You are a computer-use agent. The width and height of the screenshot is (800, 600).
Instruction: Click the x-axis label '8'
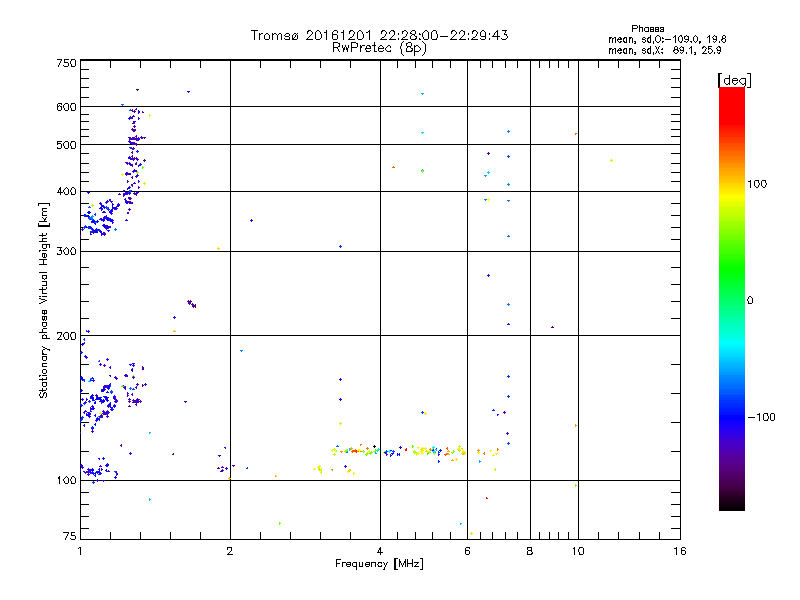point(530,551)
